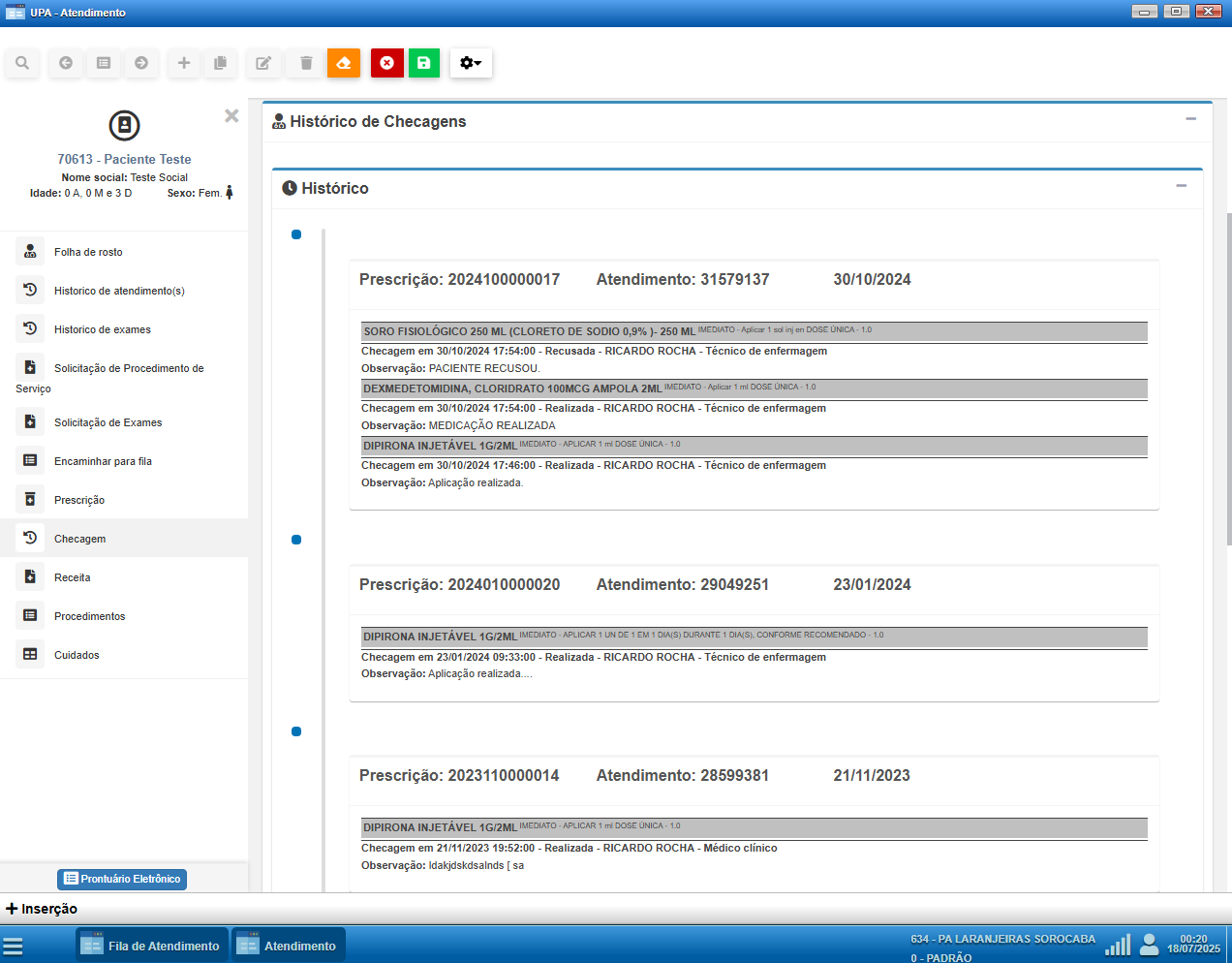Click the copy duplicate toolbar icon
This screenshot has width=1232, height=963.
(x=220, y=63)
